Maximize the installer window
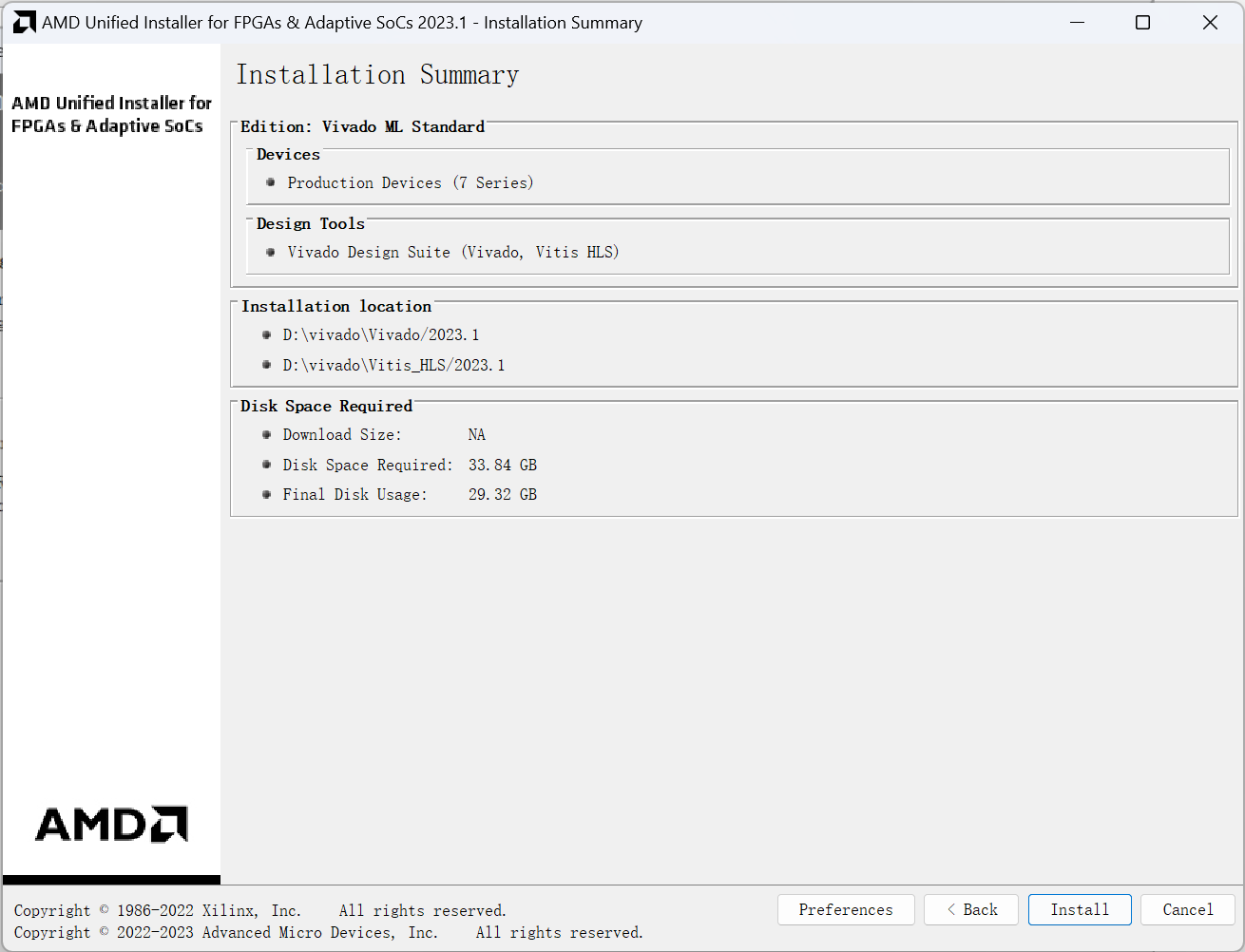Image resolution: width=1245 pixels, height=952 pixels. tap(1142, 23)
